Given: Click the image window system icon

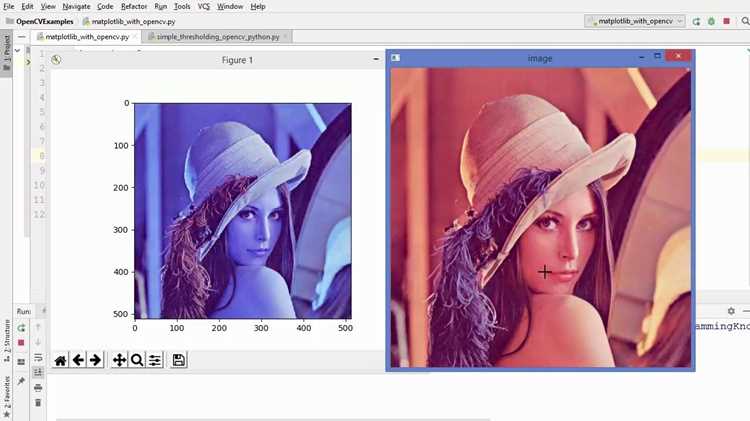Looking at the screenshot, I should pos(395,57).
